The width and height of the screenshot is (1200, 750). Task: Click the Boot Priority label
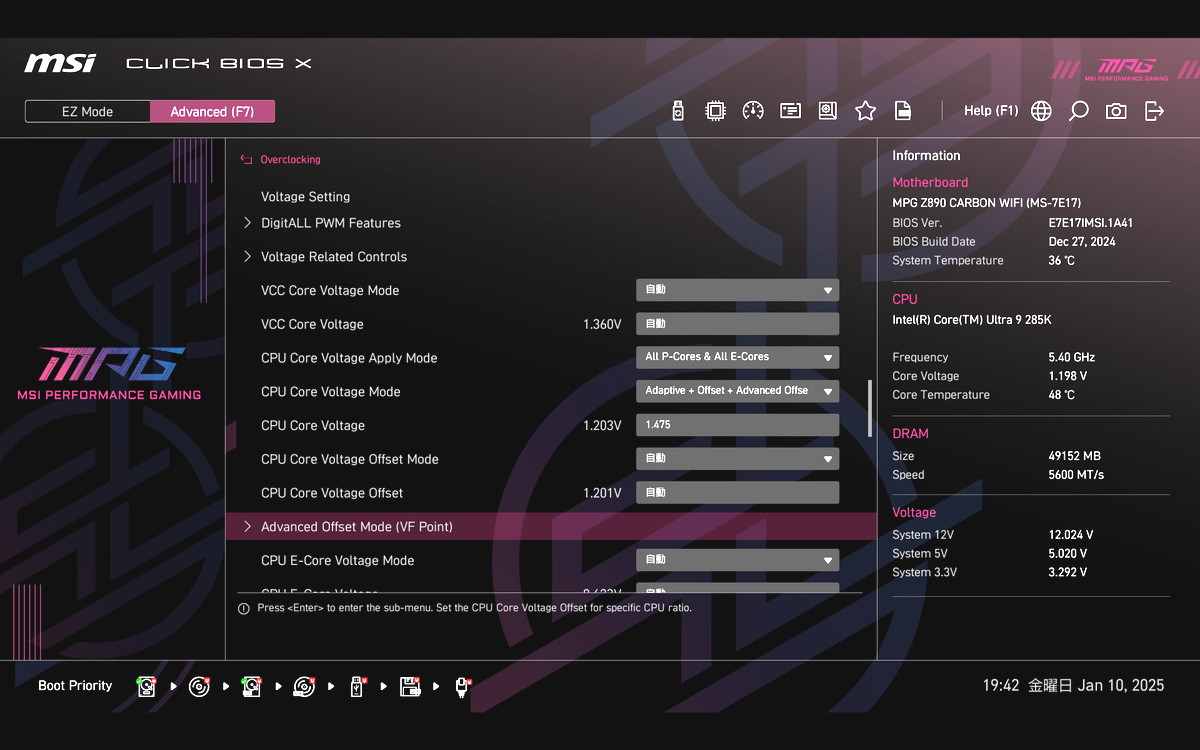pos(75,686)
